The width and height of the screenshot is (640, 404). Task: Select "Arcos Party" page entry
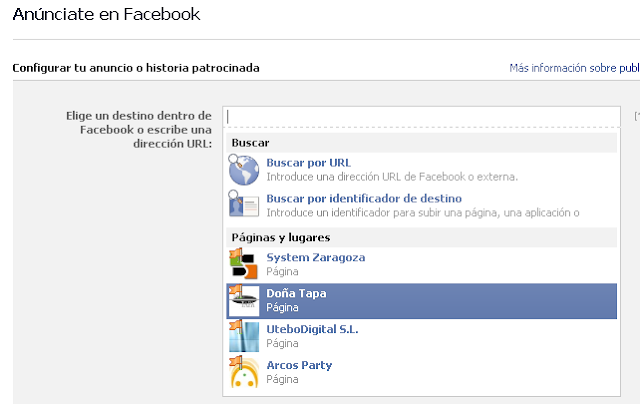pyautogui.click(x=299, y=365)
